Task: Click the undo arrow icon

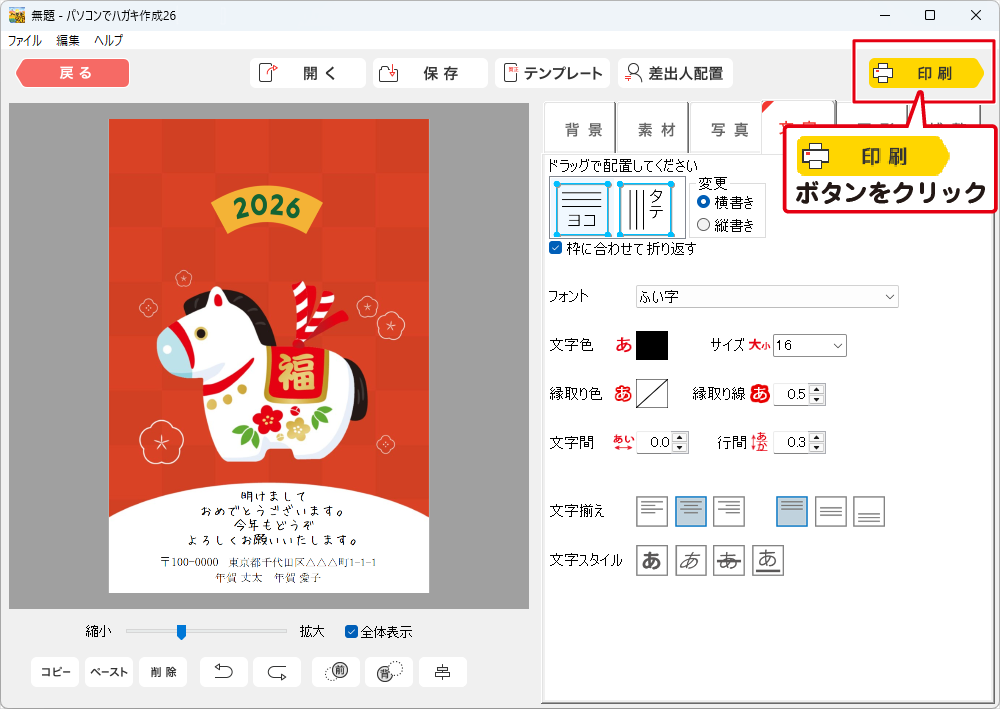Action: point(224,672)
